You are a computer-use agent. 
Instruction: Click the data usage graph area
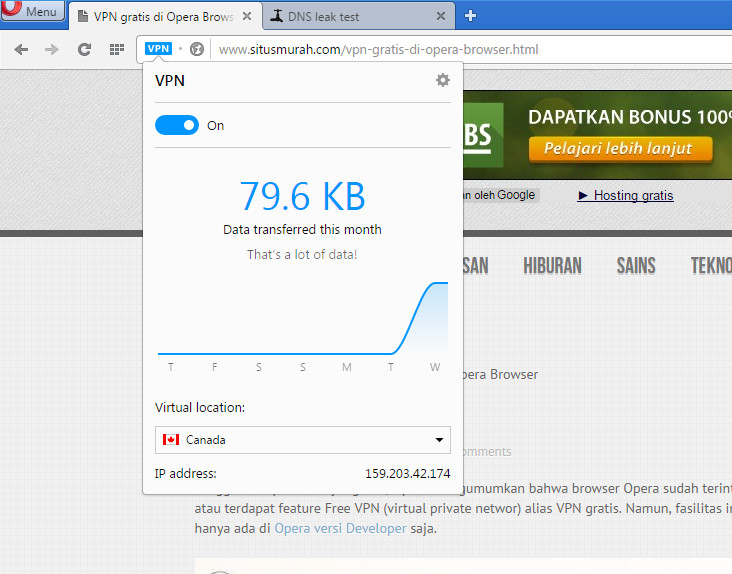[303, 318]
